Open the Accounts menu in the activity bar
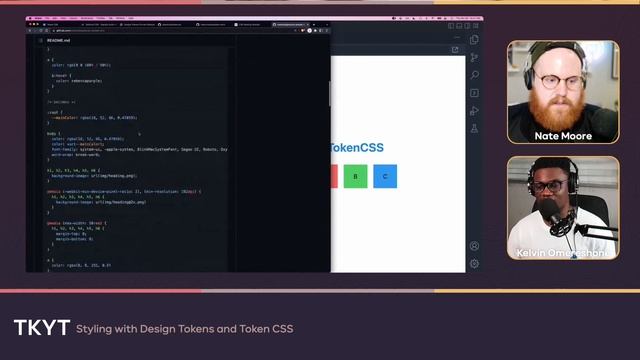The height and width of the screenshot is (360, 640). (474, 246)
